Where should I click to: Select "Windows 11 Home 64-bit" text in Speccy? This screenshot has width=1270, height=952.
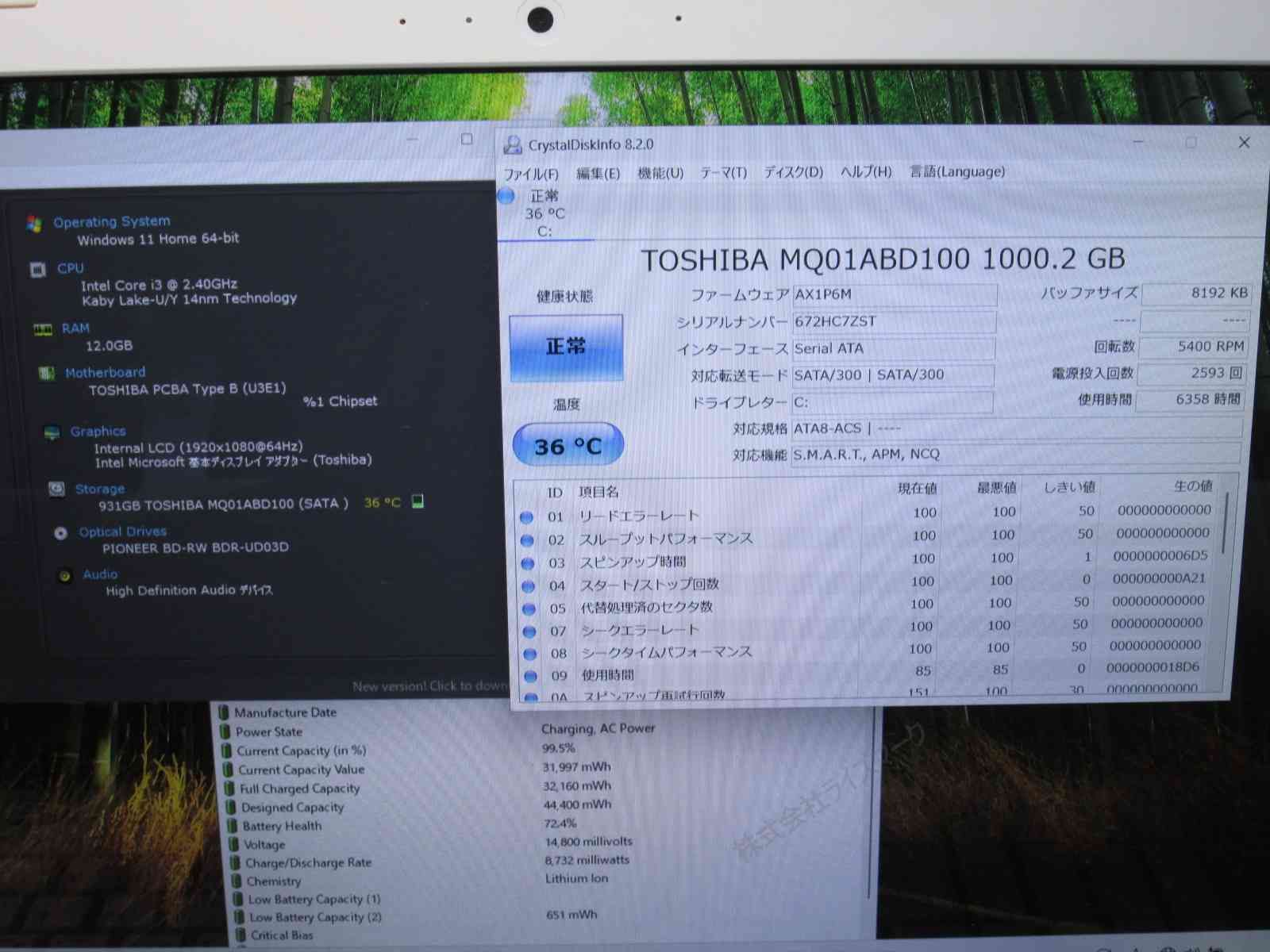(x=158, y=239)
